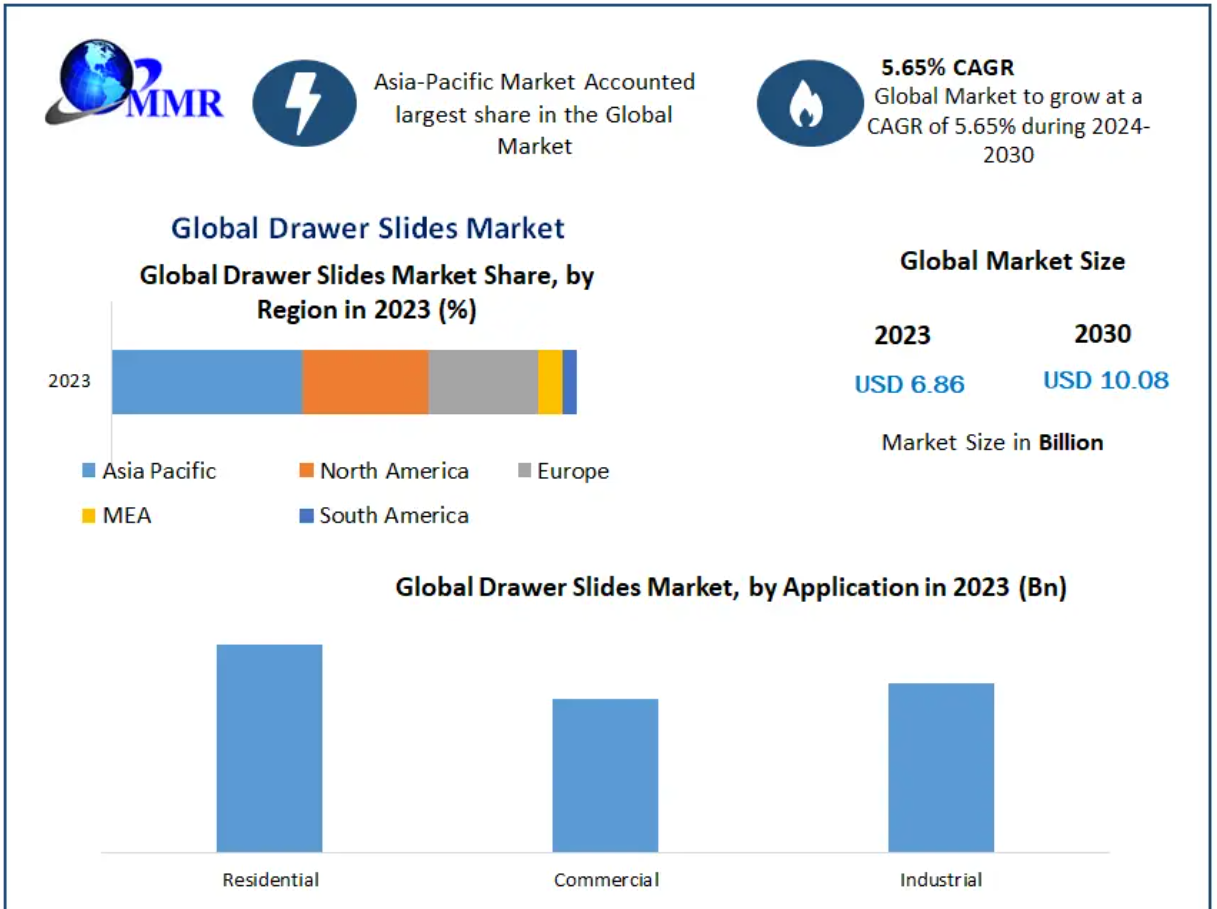The width and height of the screenshot is (1217, 909).
Task: Click the South America dark blue legend square
Action: pyautogui.click(x=307, y=516)
